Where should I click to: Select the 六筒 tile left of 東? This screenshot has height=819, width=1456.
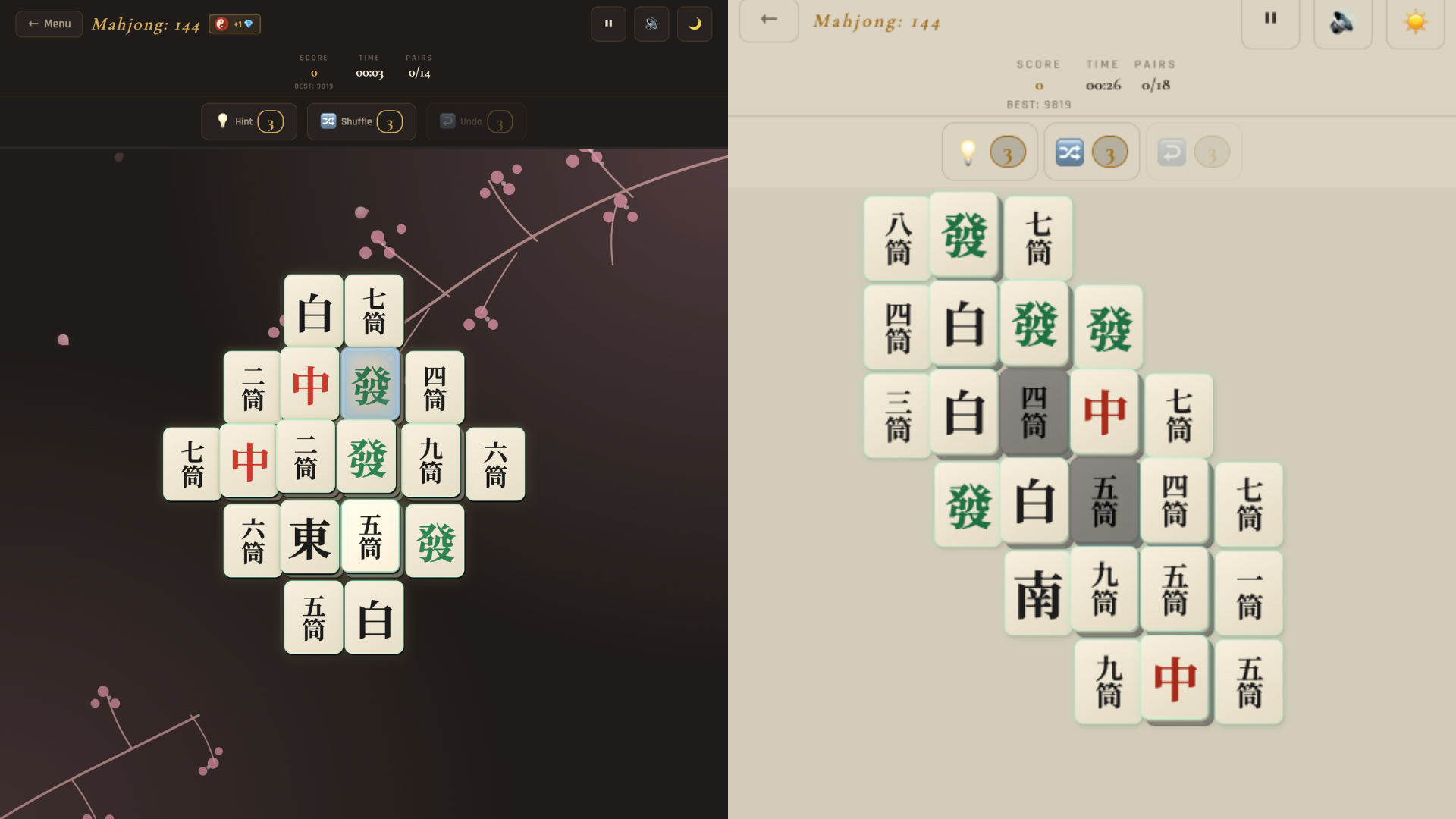pyautogui.click(x=253, y=541)
